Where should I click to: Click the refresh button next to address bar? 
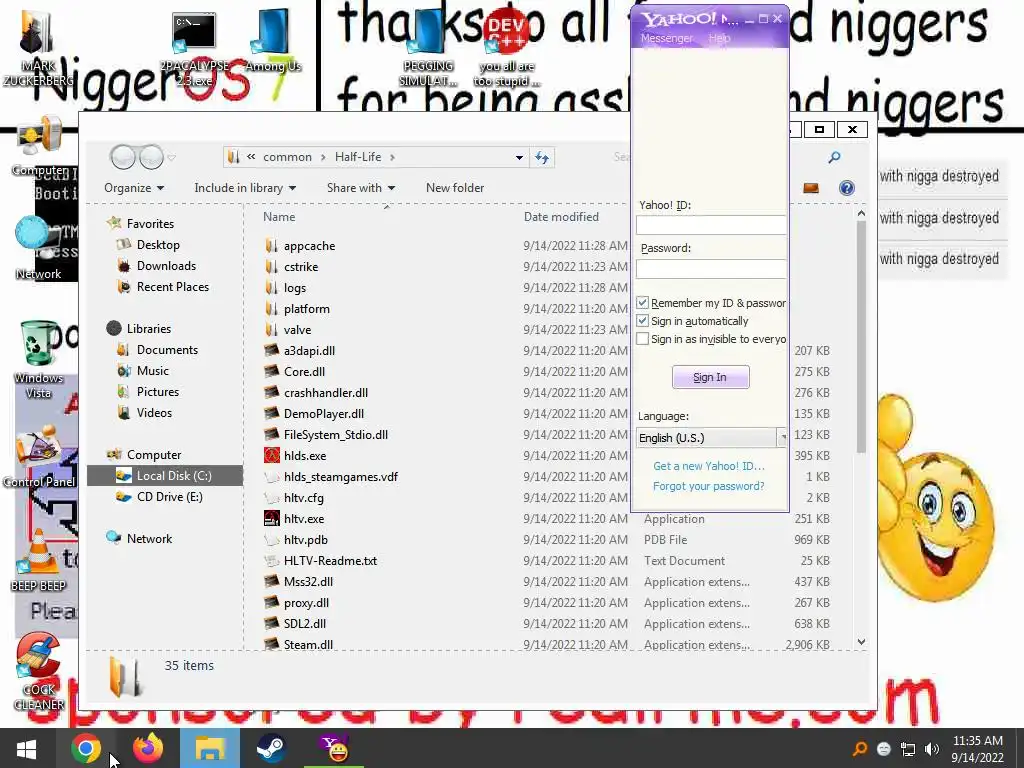pyautogui.click(x=542, y=157)
